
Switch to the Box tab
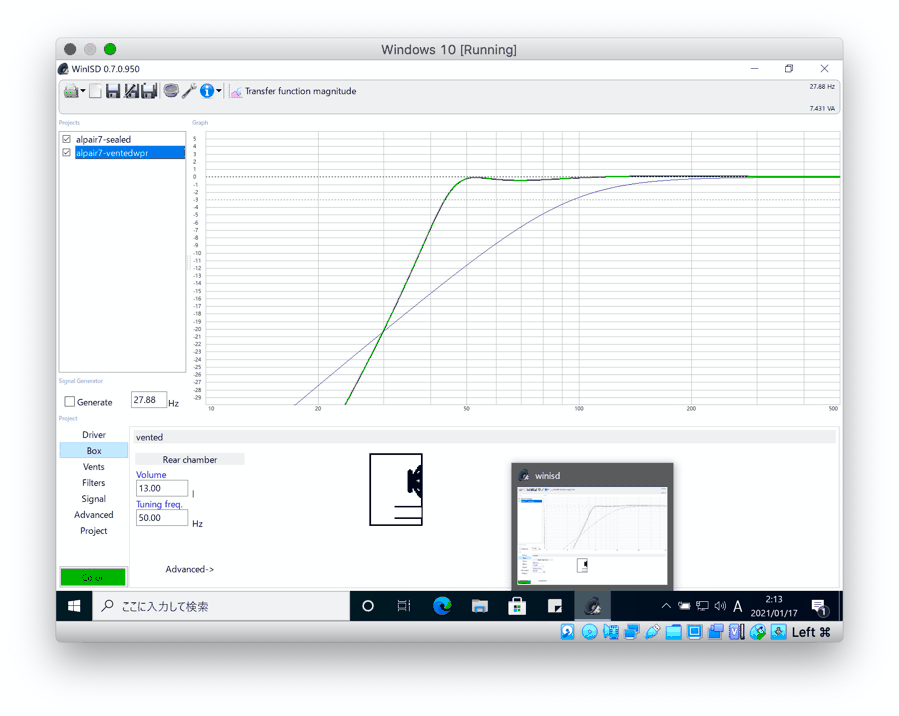[93, 451]
